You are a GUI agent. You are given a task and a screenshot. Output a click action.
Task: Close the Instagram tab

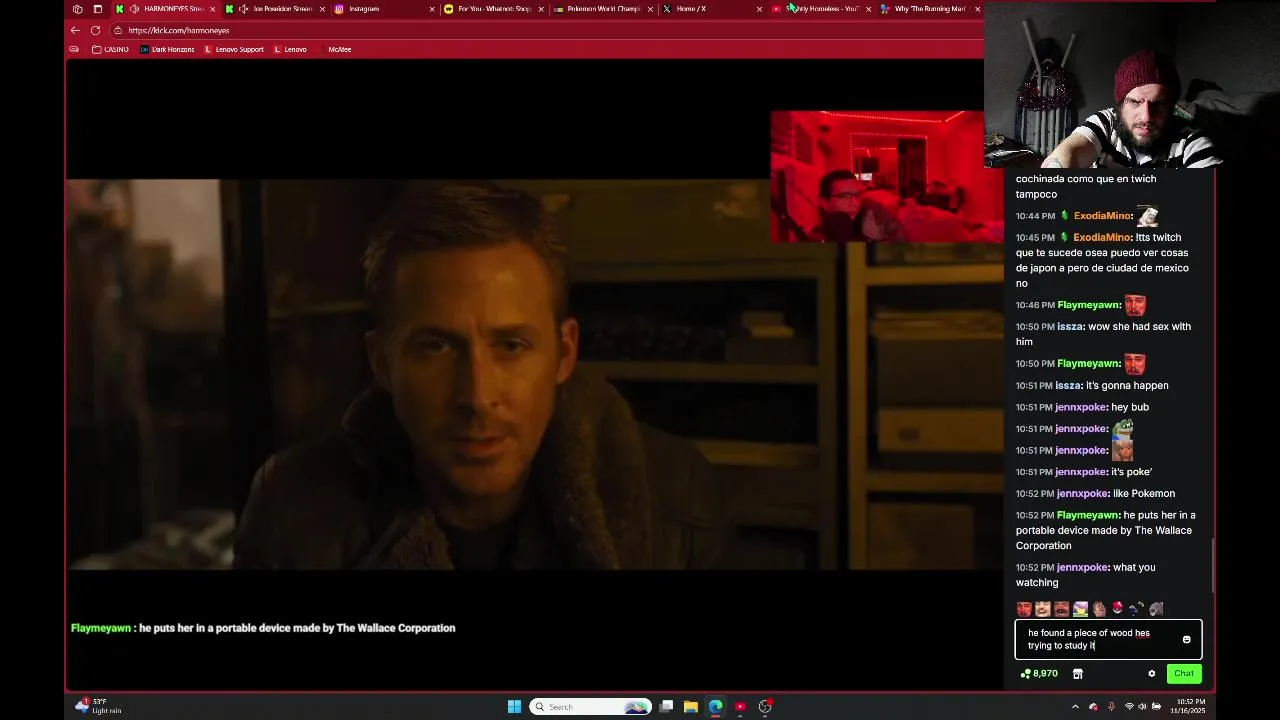(432, 9)
